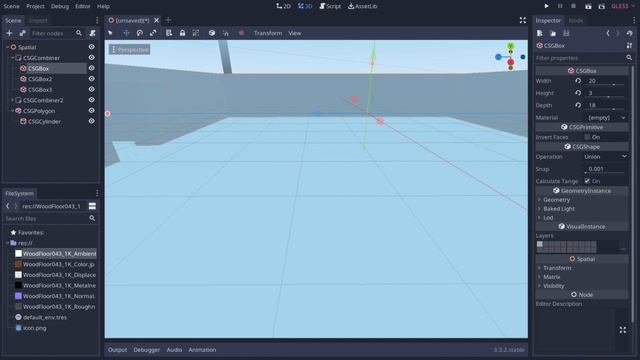Image resolution: width=640 pixels, height=360 pixels.
Task: Hide the CSGBox3 node
Action: [91, 89]
